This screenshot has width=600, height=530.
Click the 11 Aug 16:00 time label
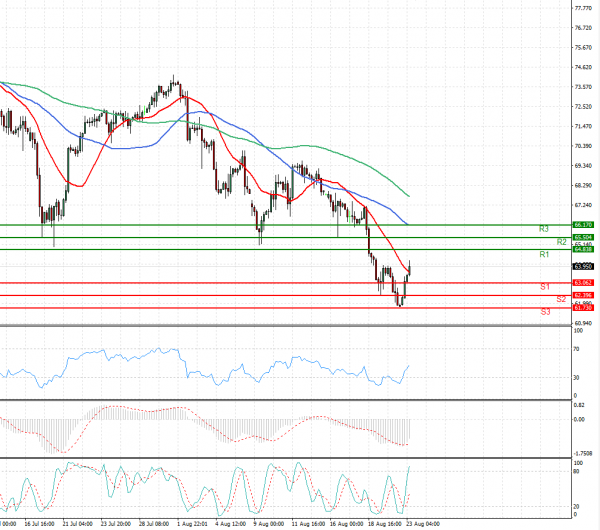pos(307,523)
